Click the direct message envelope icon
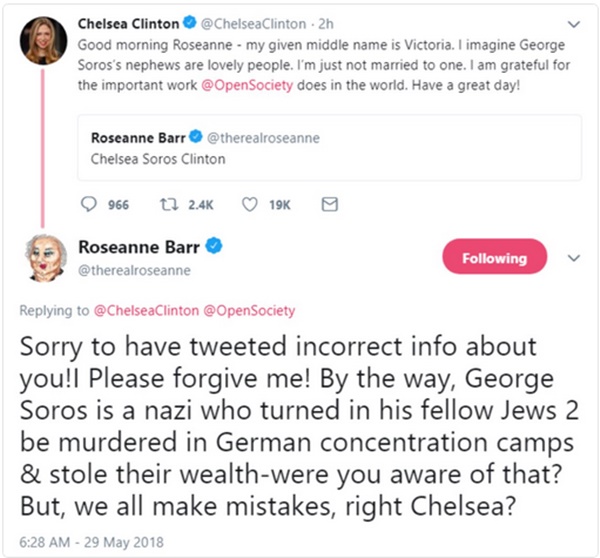The width and height of the screenshot is (600, 558). pos(329,204)
